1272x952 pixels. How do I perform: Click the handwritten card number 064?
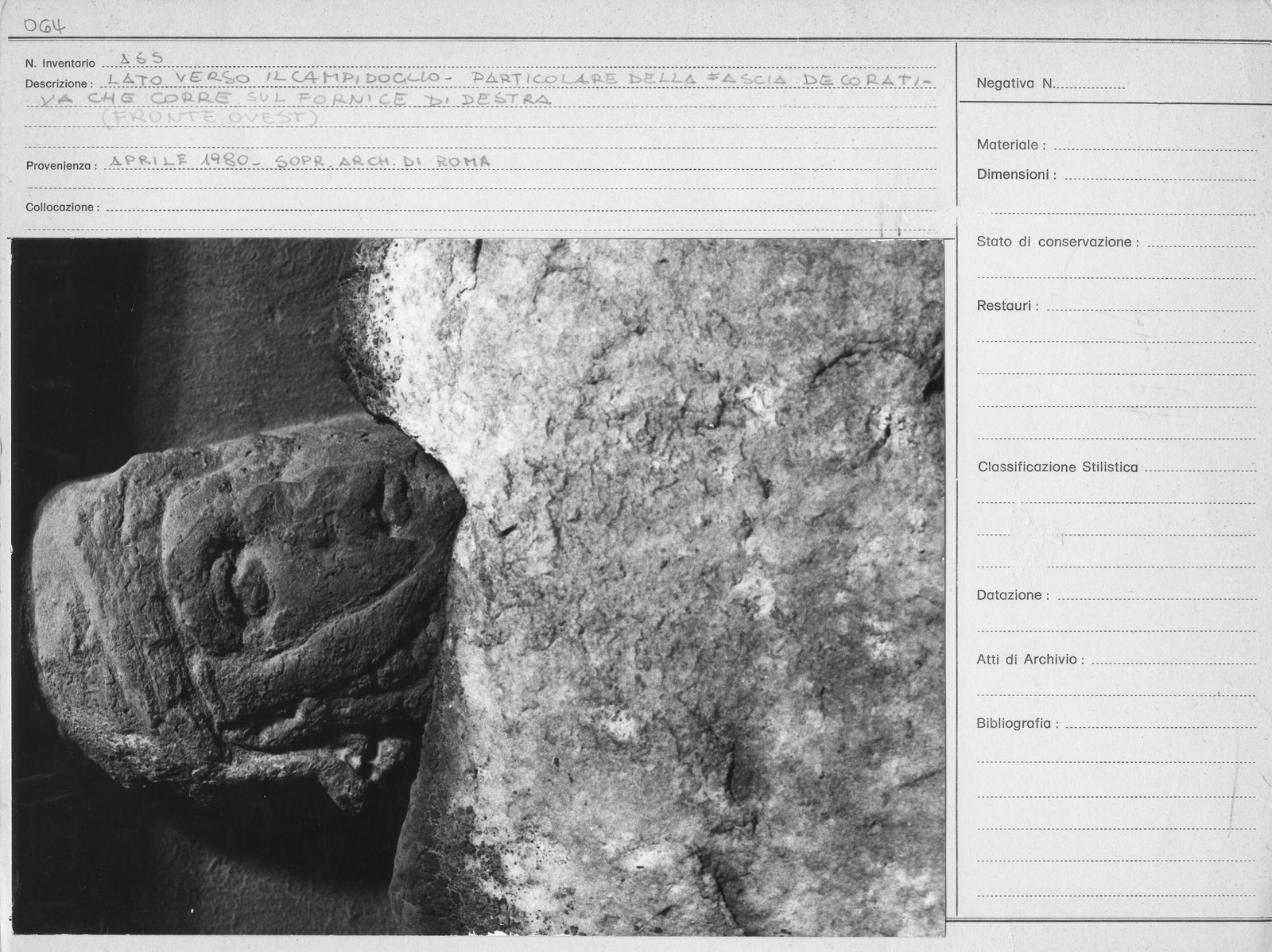coord(44,25)
